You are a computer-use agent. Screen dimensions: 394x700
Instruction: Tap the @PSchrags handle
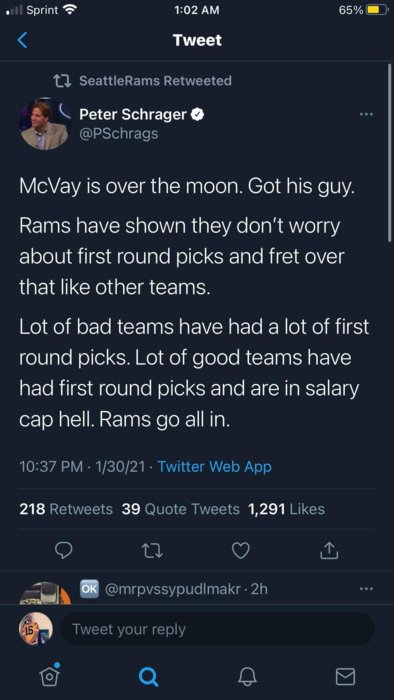pyautogui.click(x=118, y=133)
